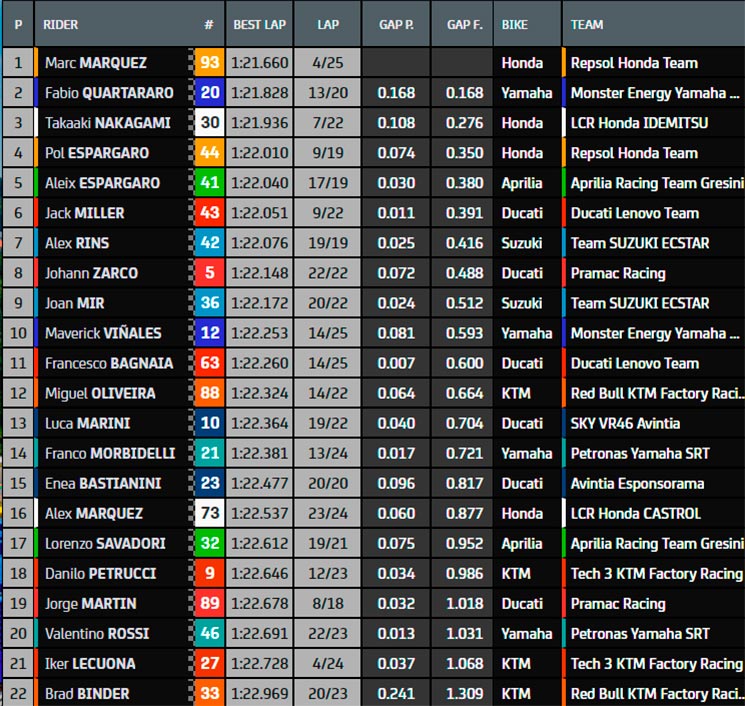Select rider Danilo PETRUCCI
The width and height of the screenshot is (745, 706).
click(x=100, y=573)
